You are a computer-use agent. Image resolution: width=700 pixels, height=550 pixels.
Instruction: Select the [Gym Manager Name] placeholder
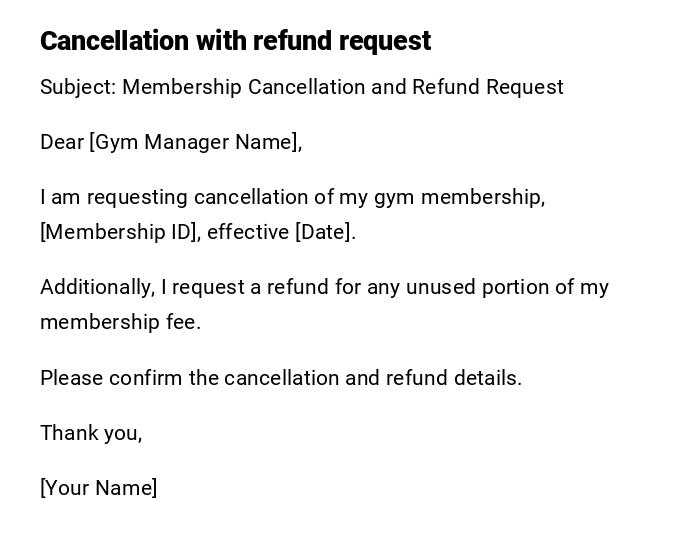pos(195,142)
